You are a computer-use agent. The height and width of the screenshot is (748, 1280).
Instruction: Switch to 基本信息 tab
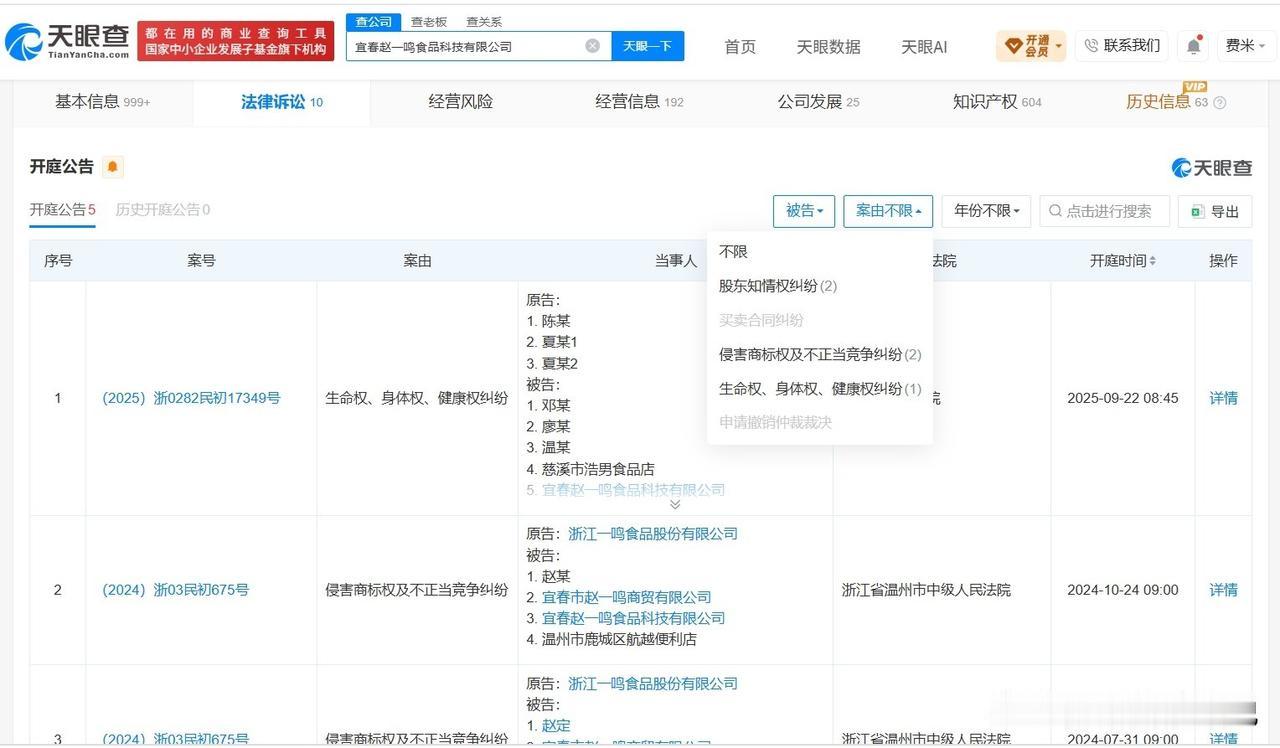102,102
